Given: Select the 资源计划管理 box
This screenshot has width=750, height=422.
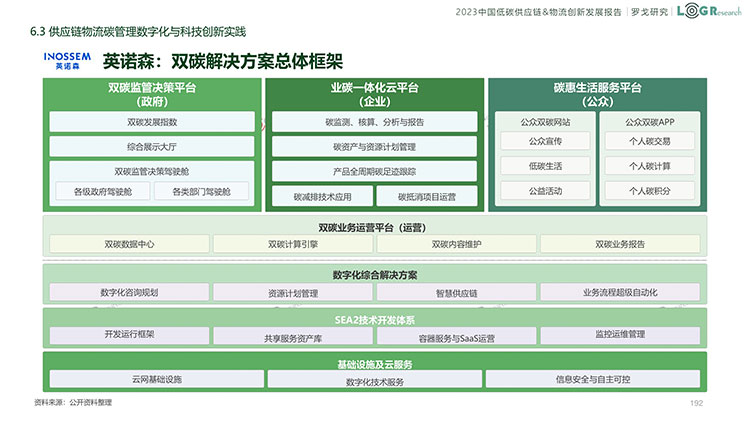Looking at the screenshot, I should tap(293, 292).
